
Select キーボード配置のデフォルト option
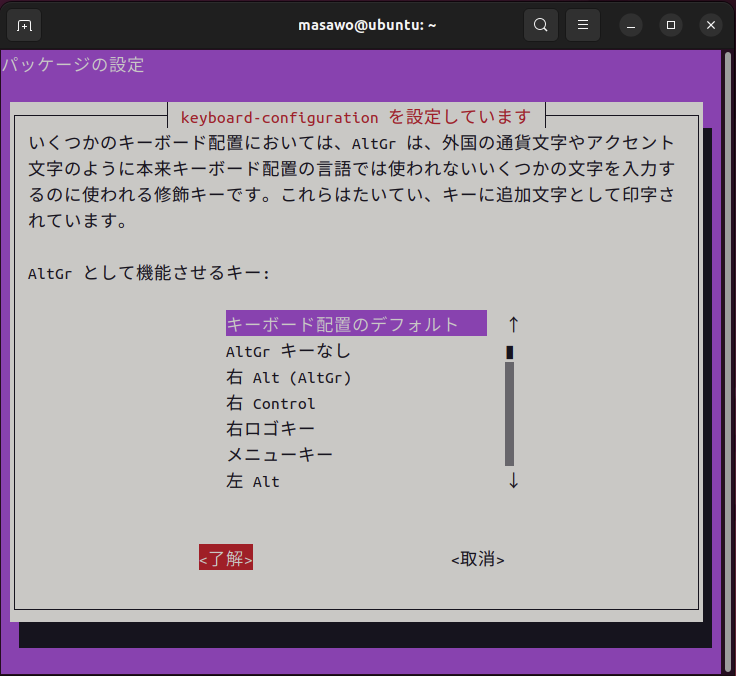(x=356, y=323)
